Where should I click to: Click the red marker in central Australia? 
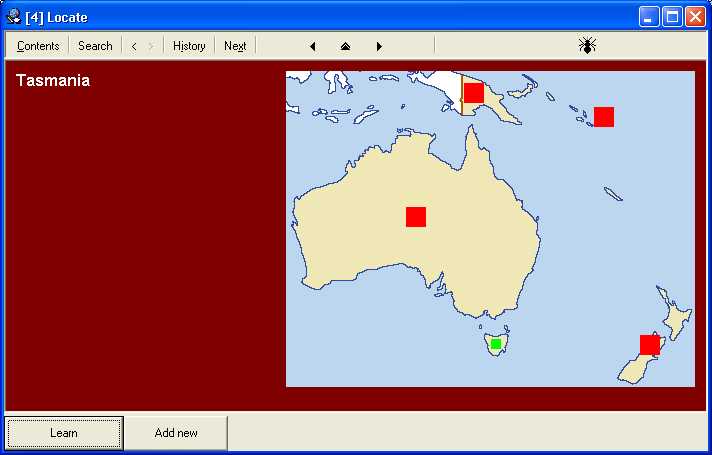tap(416, 217)
